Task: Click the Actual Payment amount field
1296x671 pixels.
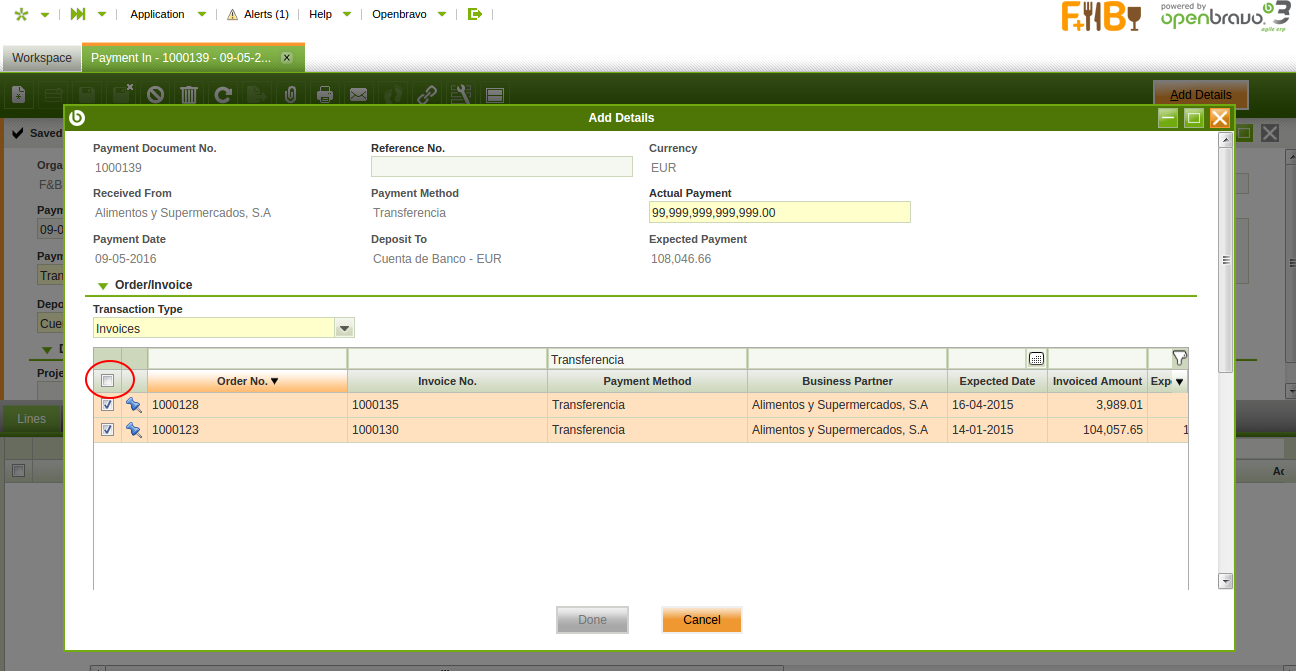Action: (779, 212)
